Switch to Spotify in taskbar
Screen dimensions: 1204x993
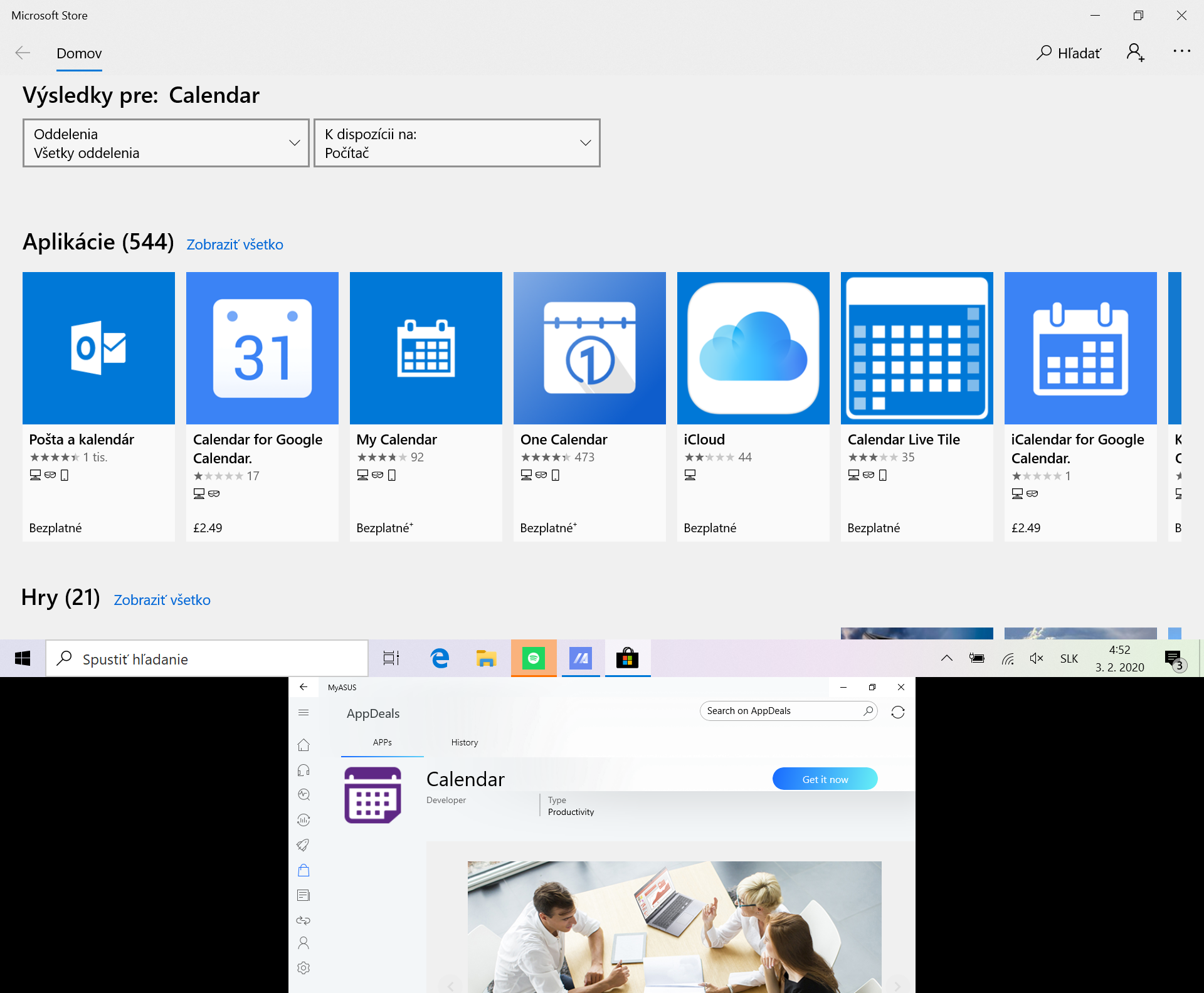534,658
